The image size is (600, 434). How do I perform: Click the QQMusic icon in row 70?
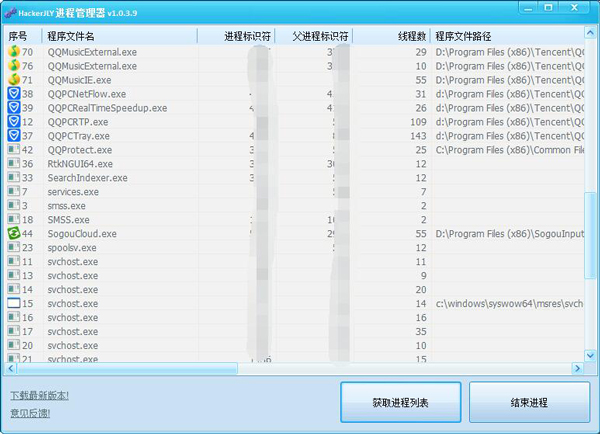[14, 51]
